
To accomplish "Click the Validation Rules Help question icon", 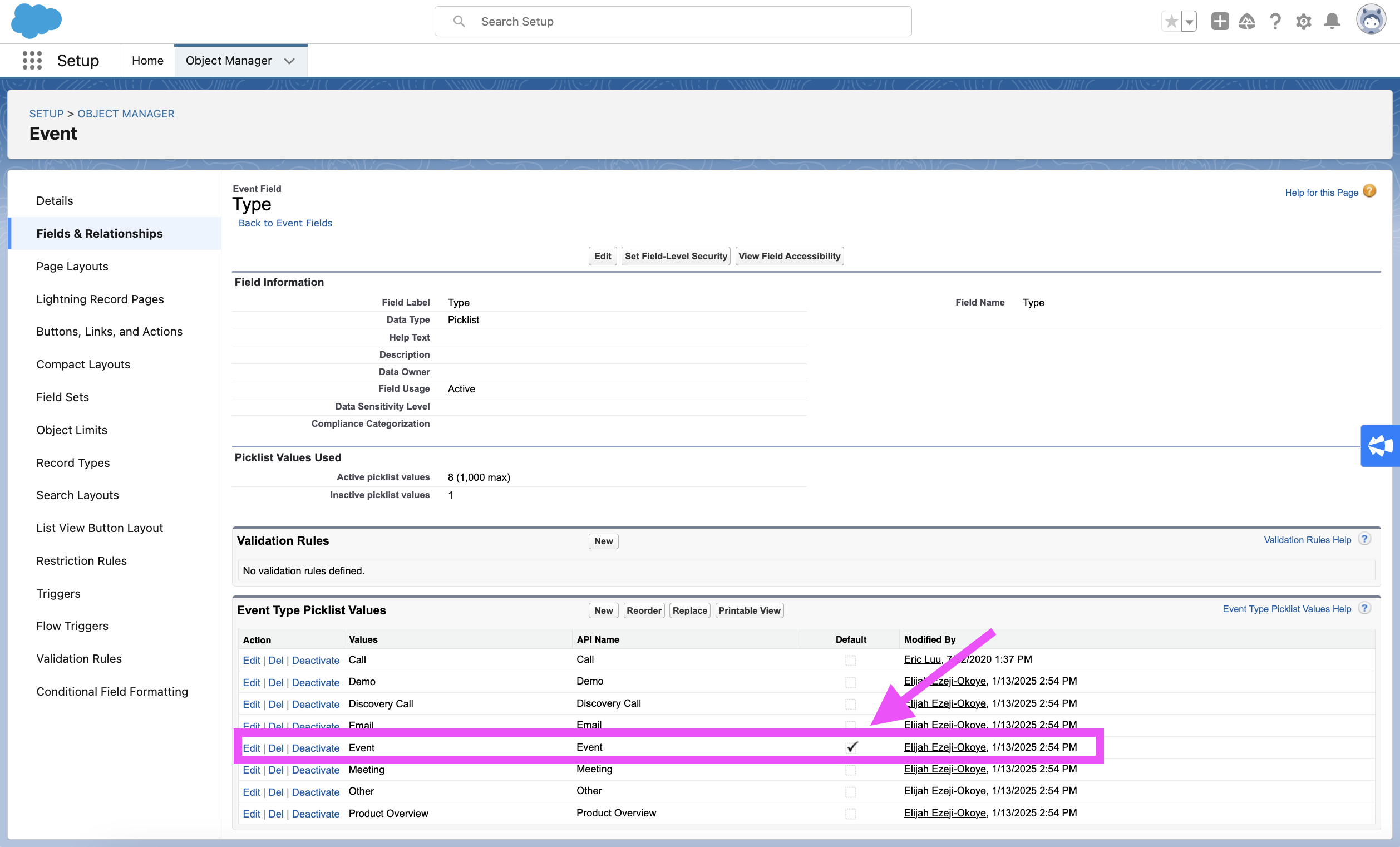I will [1364, 539].
